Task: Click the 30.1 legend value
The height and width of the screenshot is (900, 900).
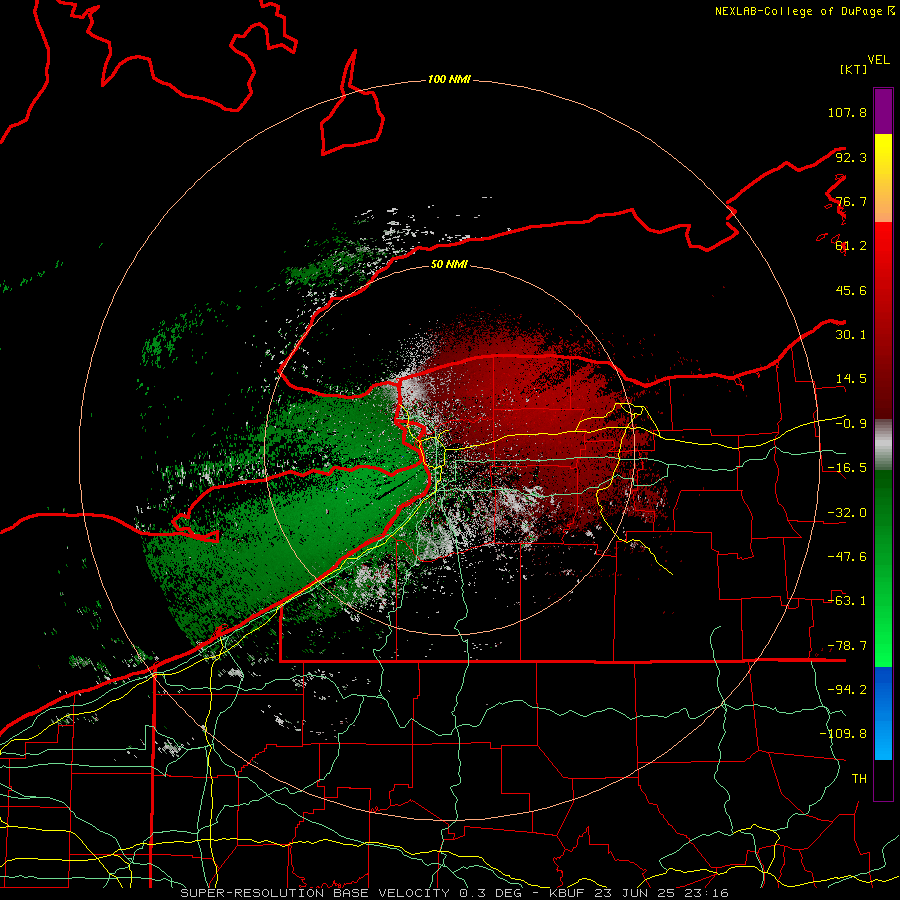Action: click(x=851, y=335)
